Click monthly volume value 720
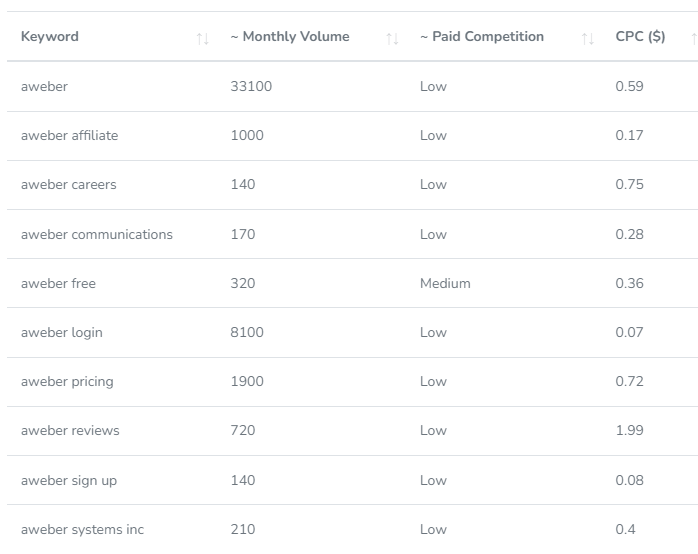The height and width of the screenshot is (554, 698). tap(243, 430)
